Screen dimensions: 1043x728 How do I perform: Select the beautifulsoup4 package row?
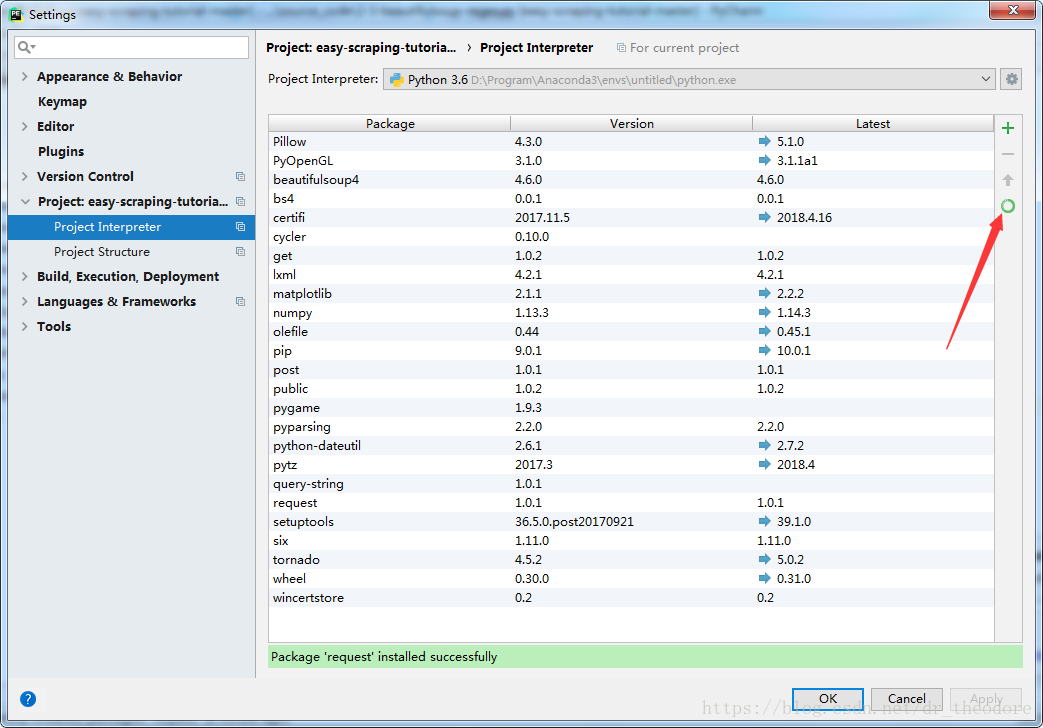coord(631,180)
